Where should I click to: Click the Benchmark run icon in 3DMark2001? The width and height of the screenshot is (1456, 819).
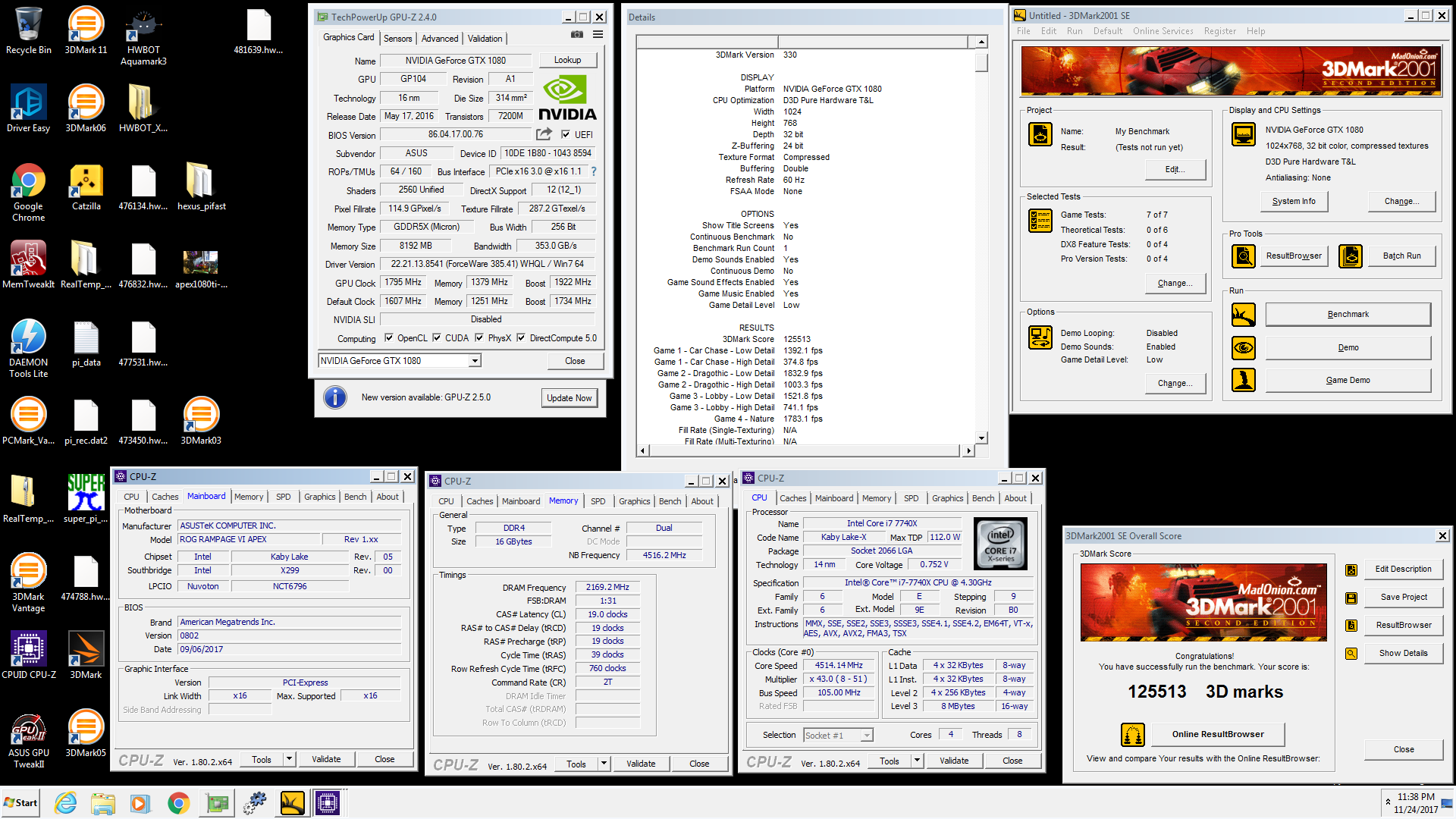pyautogui.click(x=1244, y=314)
